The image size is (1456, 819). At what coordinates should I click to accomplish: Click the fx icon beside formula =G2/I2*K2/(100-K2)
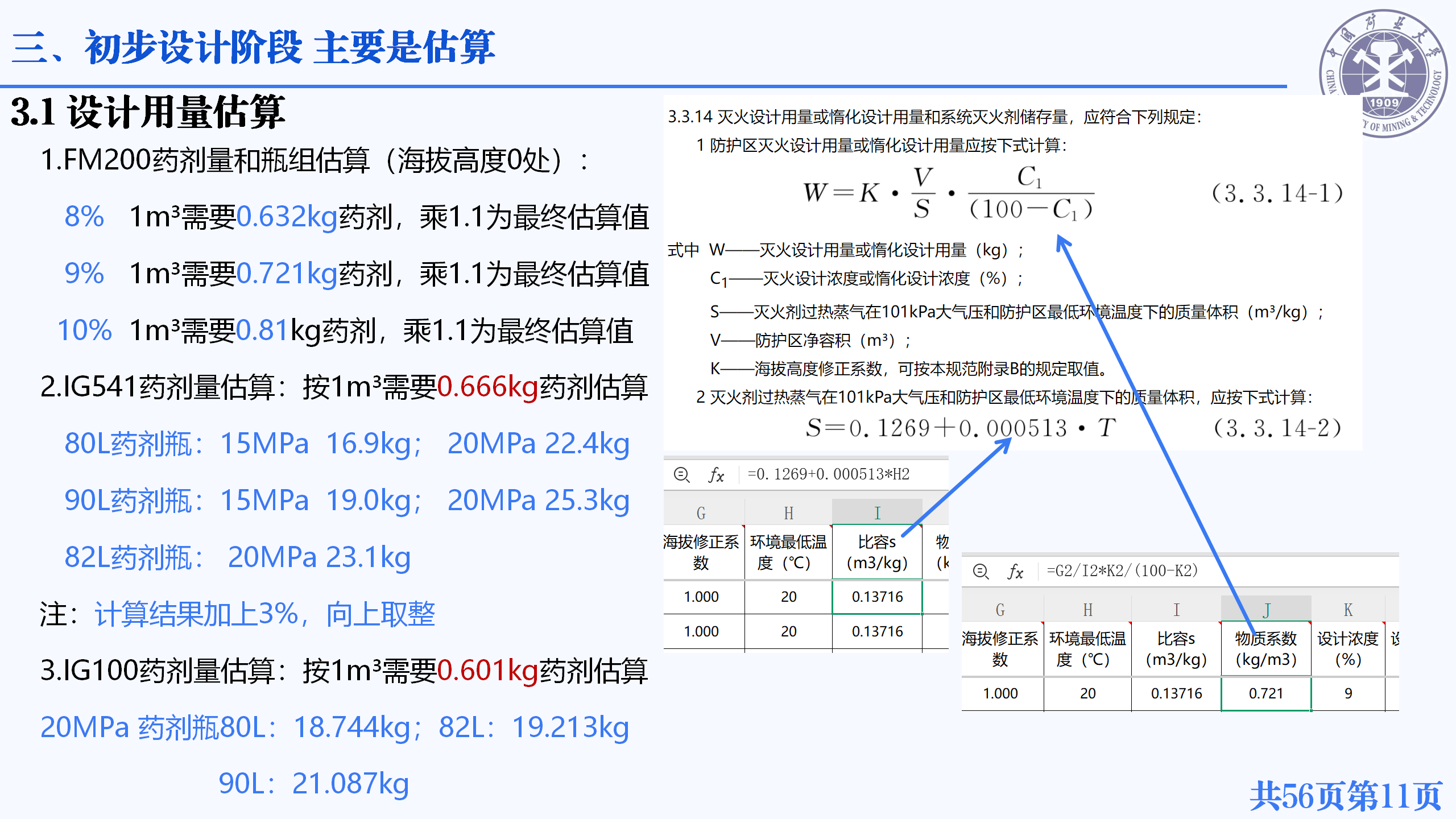1015,571
